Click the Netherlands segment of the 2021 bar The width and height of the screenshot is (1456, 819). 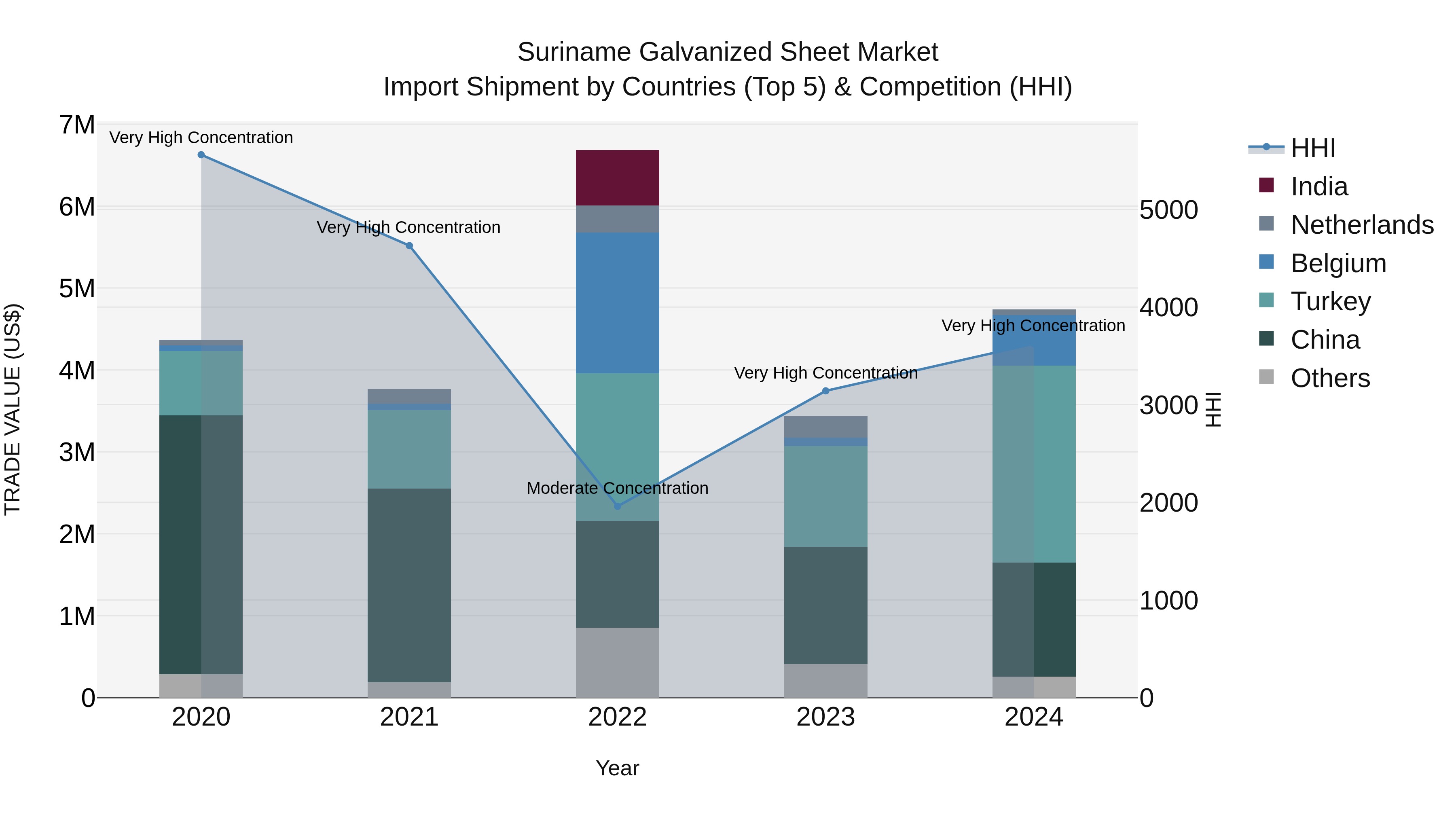pos(409,396)
